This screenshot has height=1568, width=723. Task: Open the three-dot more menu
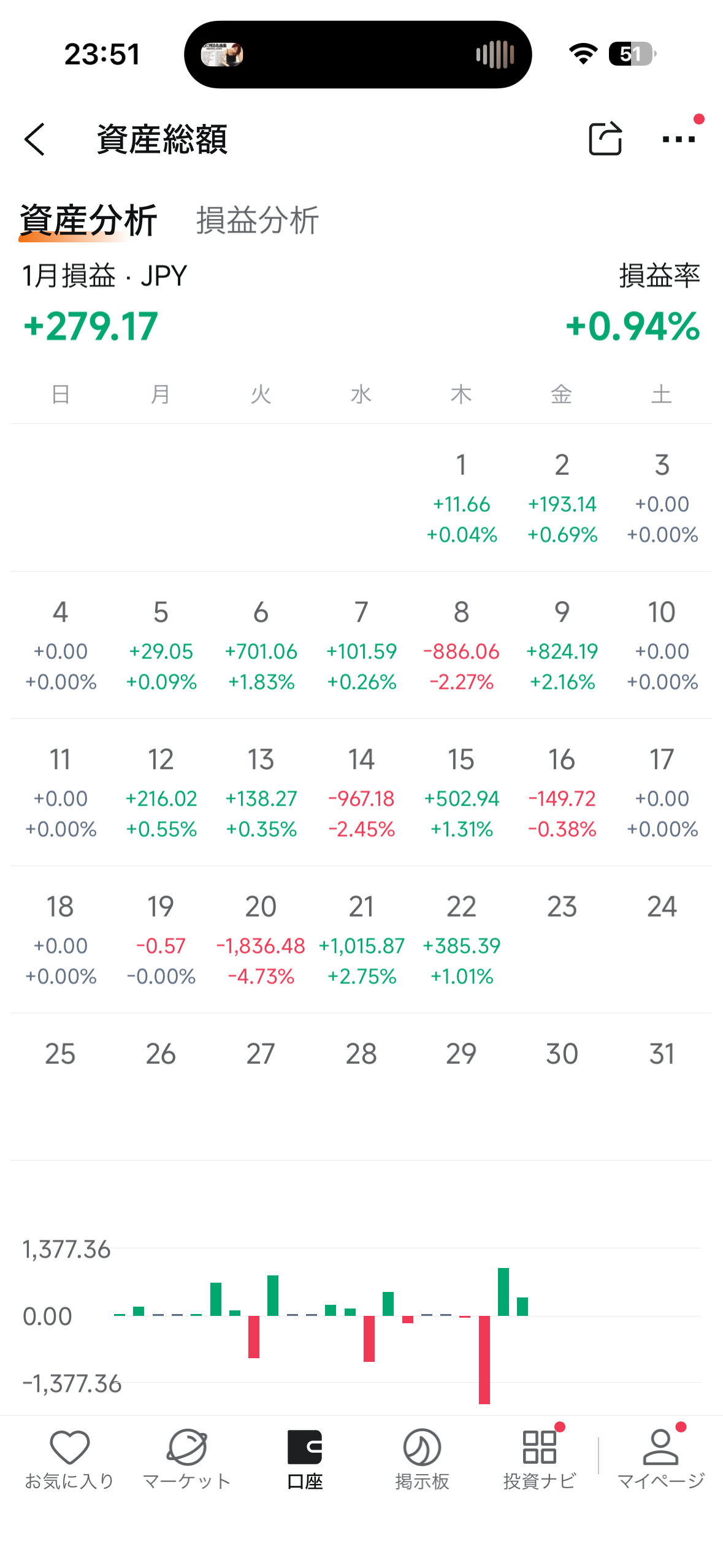(x=678, y=139)
